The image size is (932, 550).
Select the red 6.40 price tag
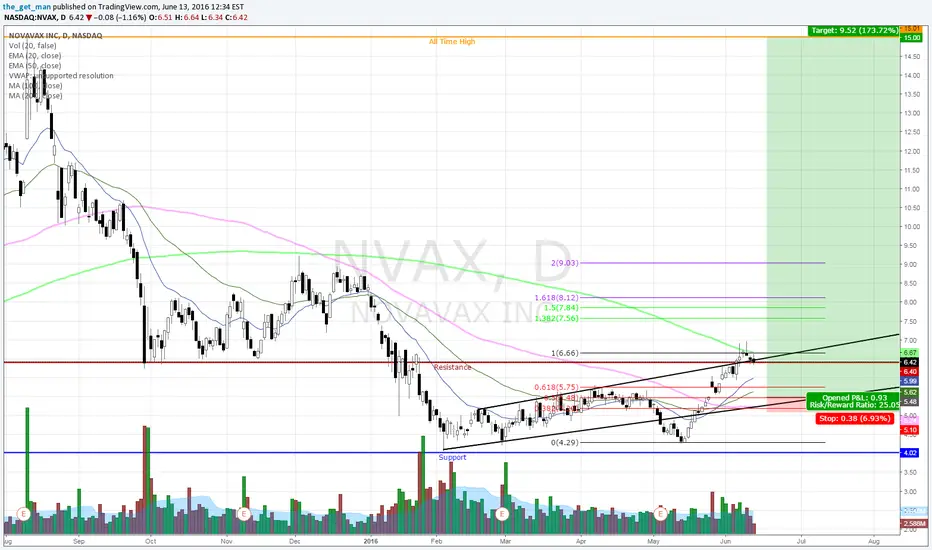click(x=910, y=372)
